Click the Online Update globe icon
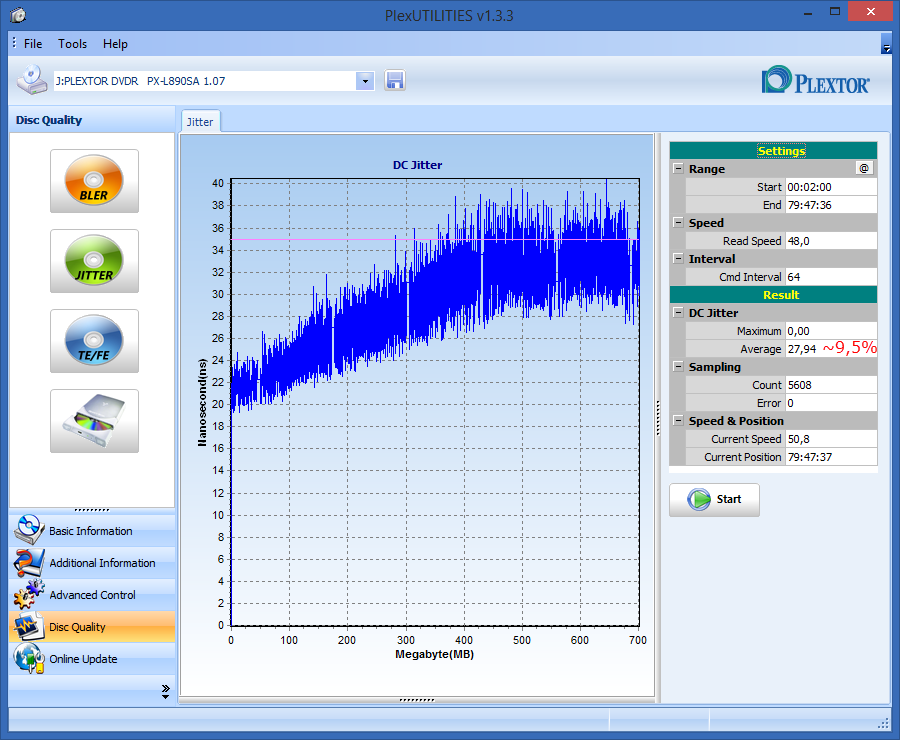Screen dimensions: 900x740 click(29, 658)
